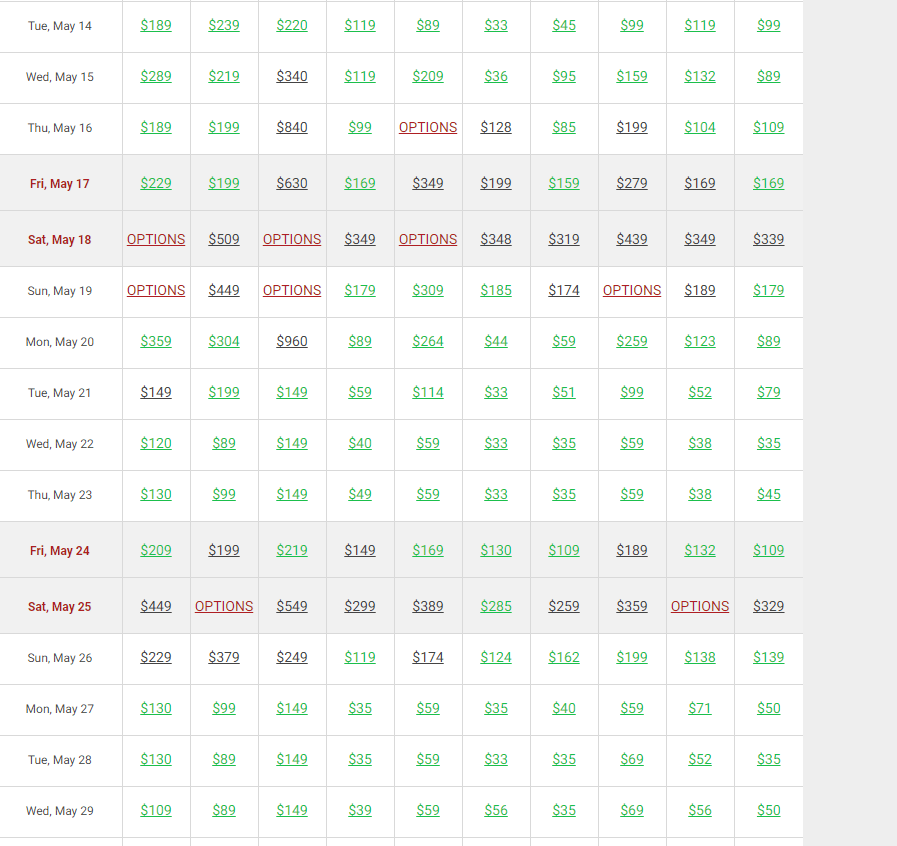Viewport: 897px width, 846px height.
Task: Click the 'Fri, May 17' date label
Action: [x=59, y=184]
